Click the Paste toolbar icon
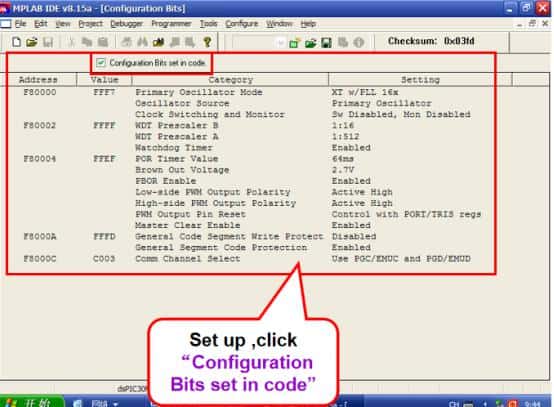Viewport: 554px width, 407px height. pos(103,42)
